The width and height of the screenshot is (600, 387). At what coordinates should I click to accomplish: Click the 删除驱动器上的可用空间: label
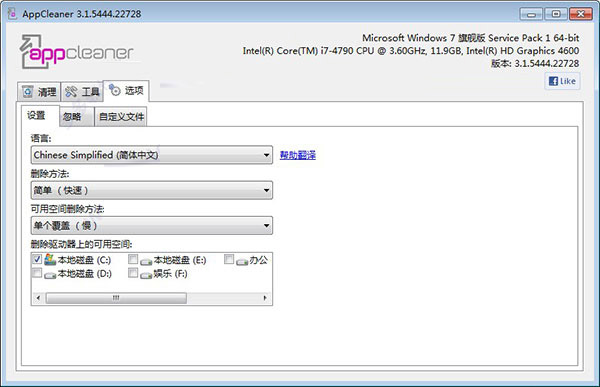coord(82,244)
